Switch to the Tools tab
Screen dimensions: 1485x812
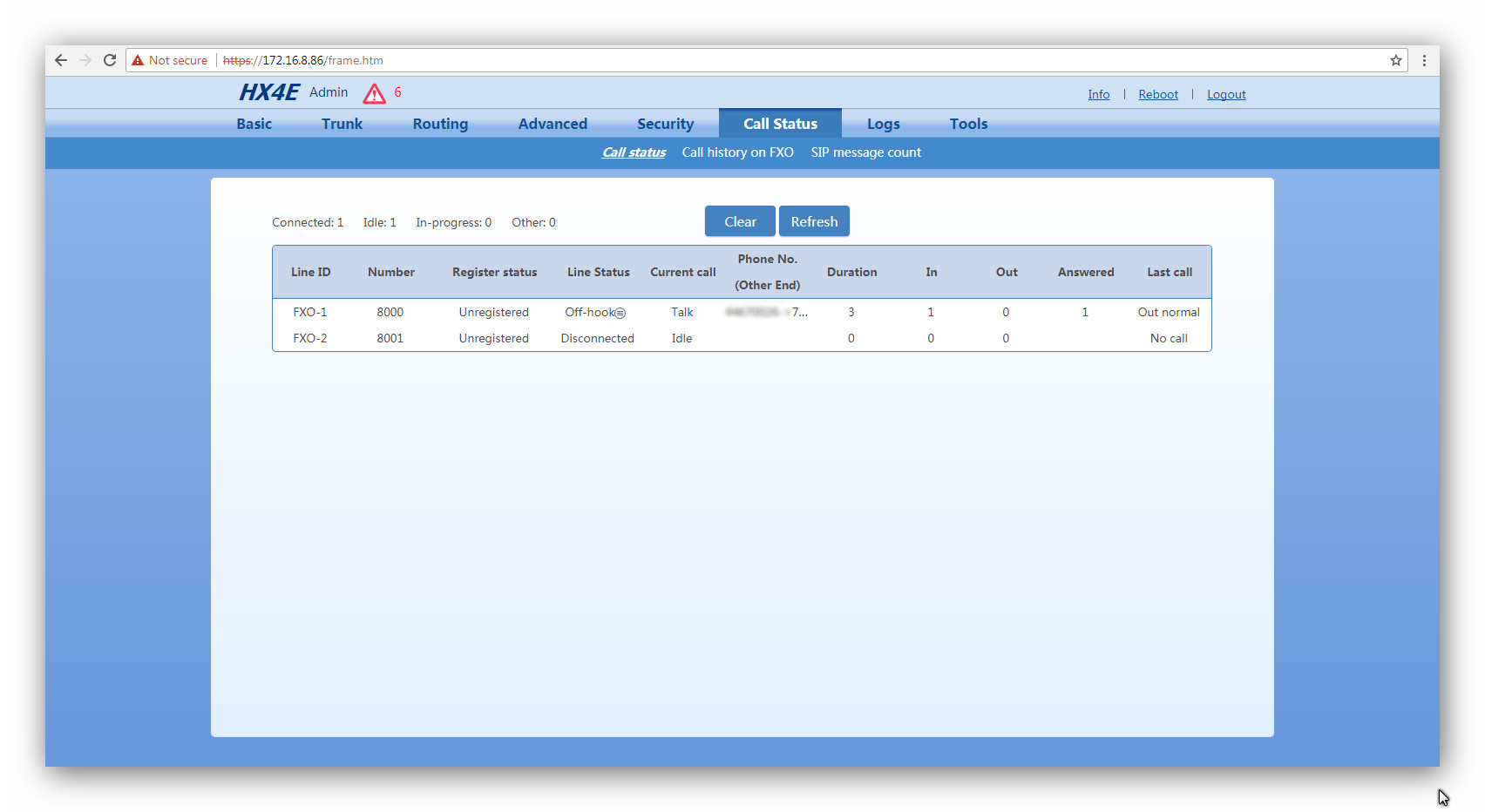tap(968, 124)
